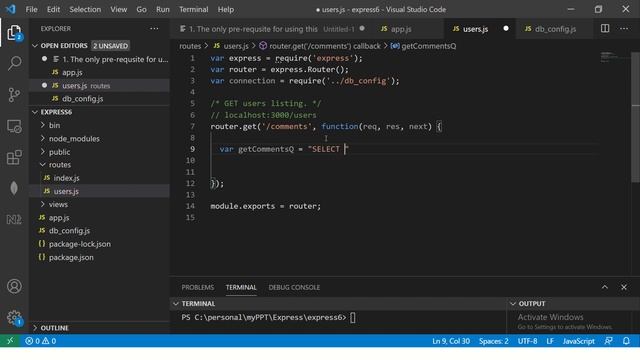Open the Help menu
640x360 pixels.
coord(226,9)
